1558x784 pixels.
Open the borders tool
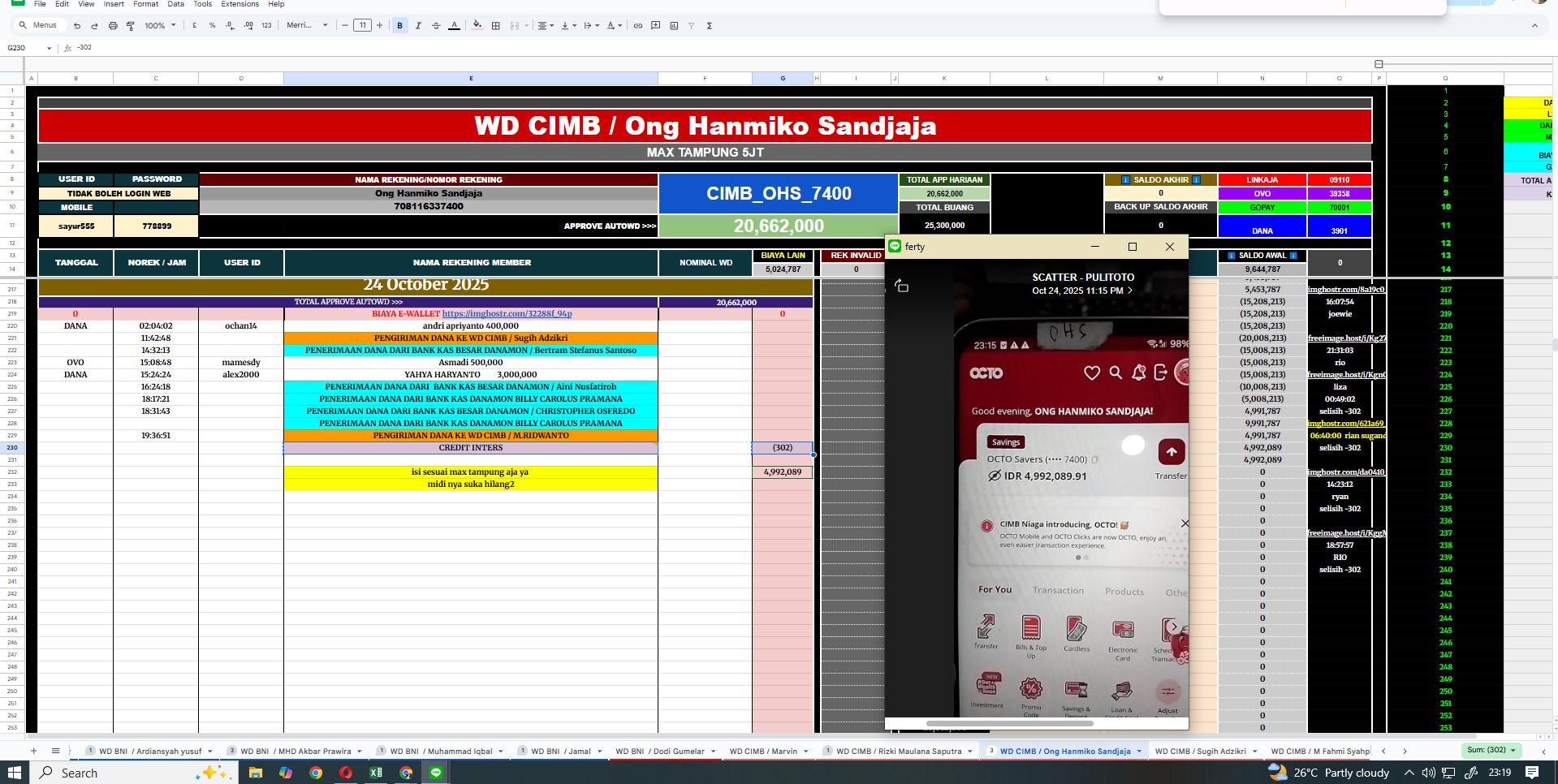[496, 26]
